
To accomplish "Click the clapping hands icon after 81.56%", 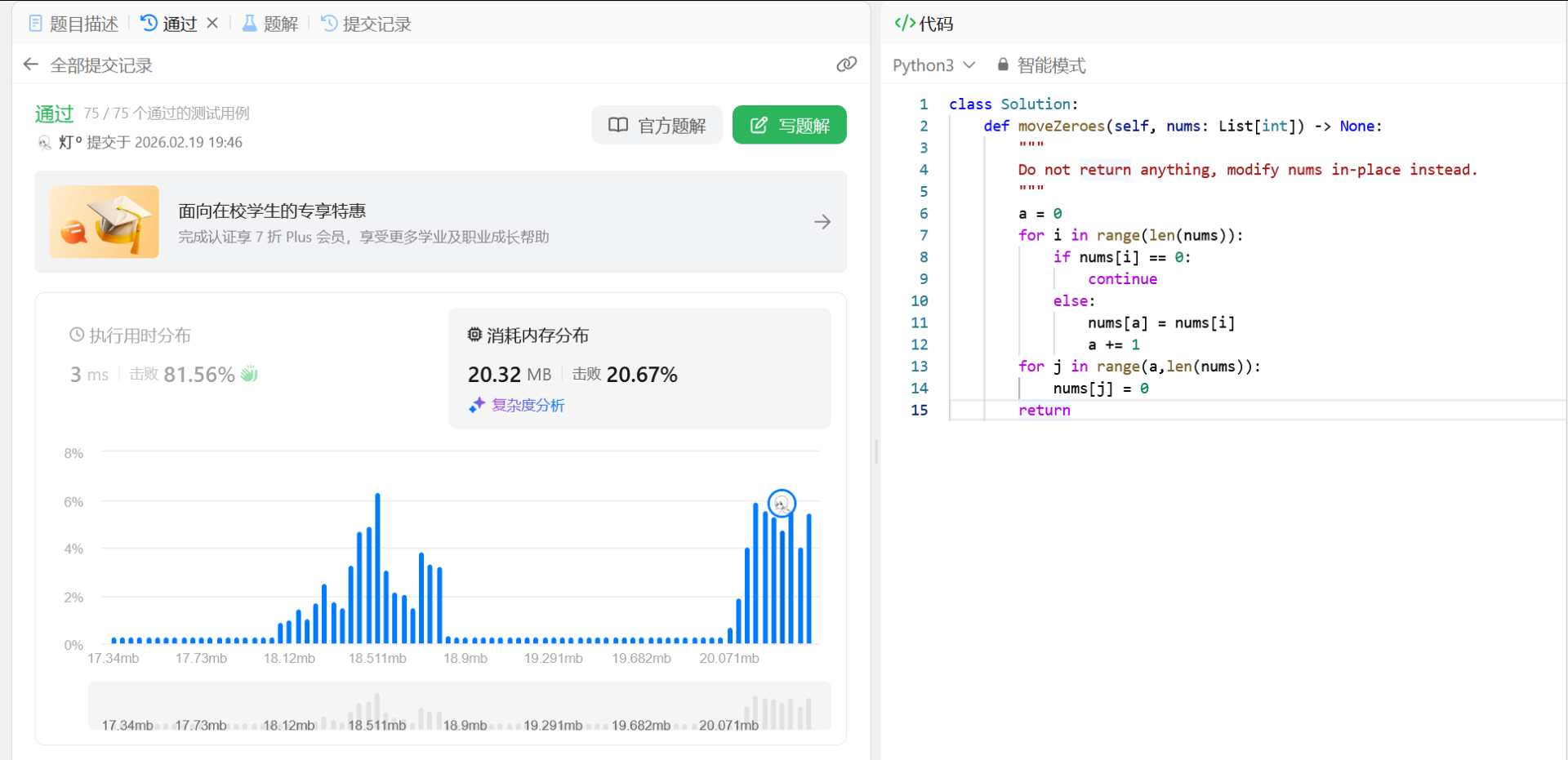I will click(x=249, y=374).
